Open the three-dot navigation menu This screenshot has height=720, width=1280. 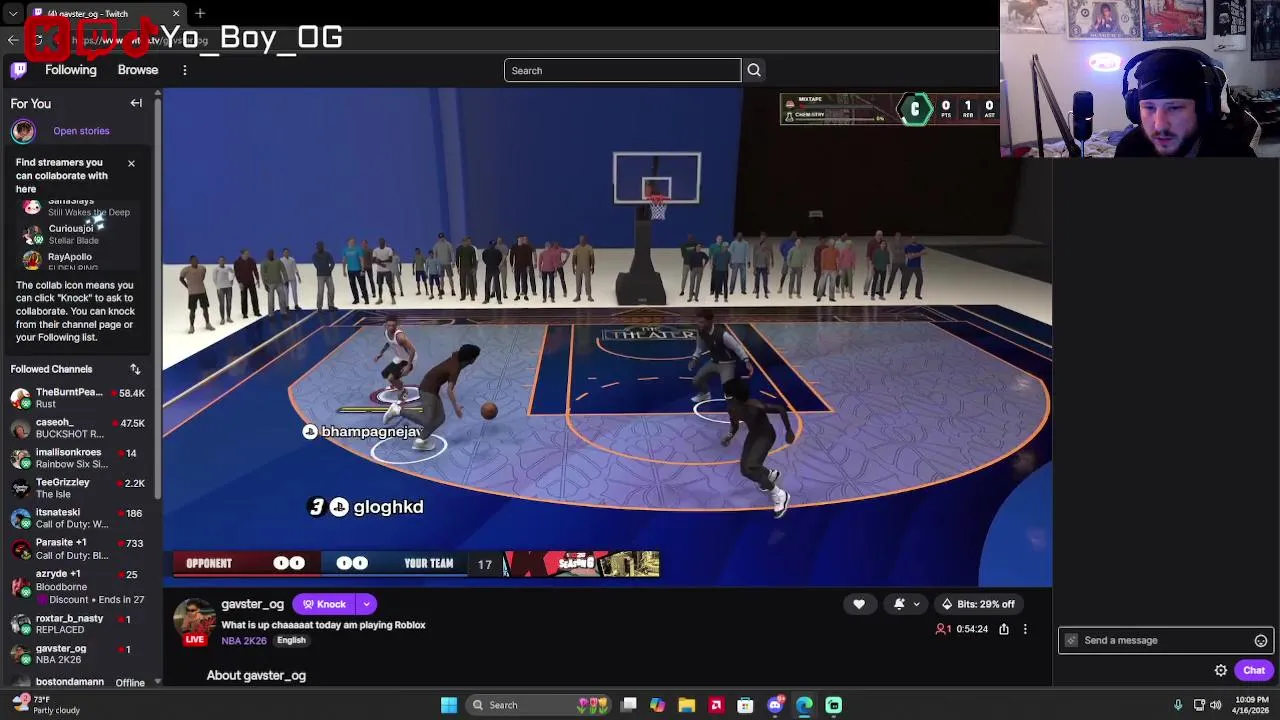point(185,70)
